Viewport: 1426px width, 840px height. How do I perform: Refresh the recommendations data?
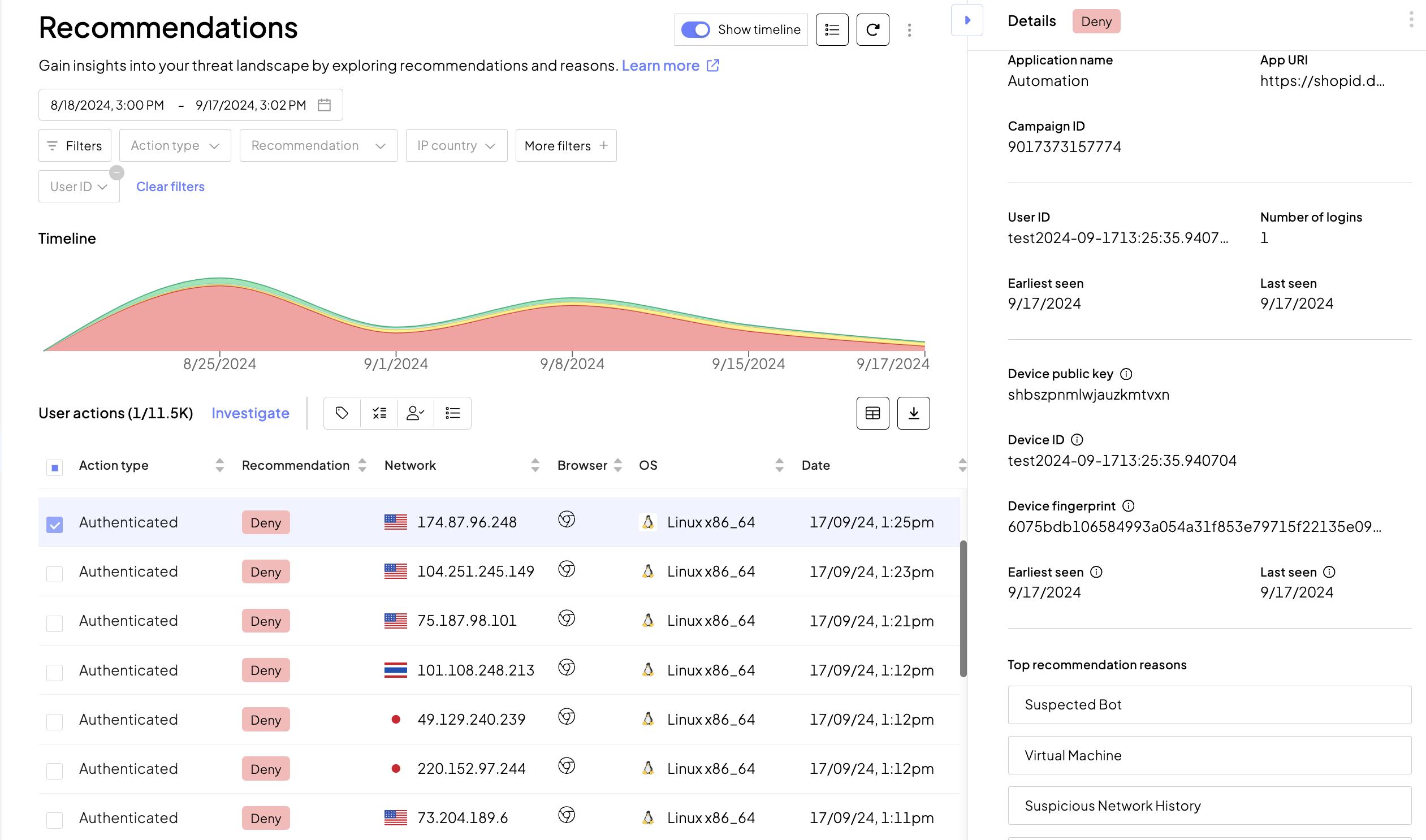coord(872,29)
